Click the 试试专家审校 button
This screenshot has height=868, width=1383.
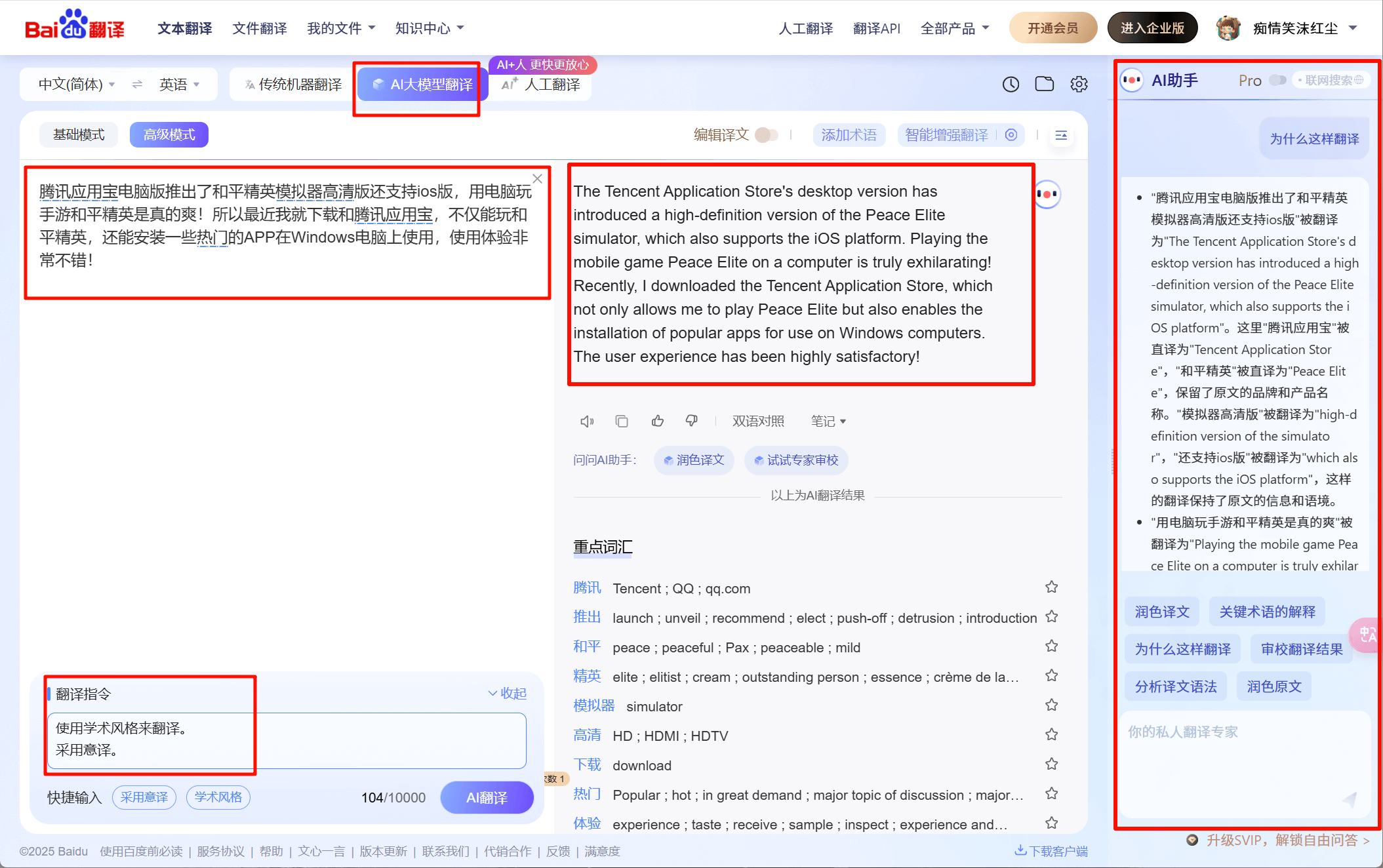click(x=796, y=460)
